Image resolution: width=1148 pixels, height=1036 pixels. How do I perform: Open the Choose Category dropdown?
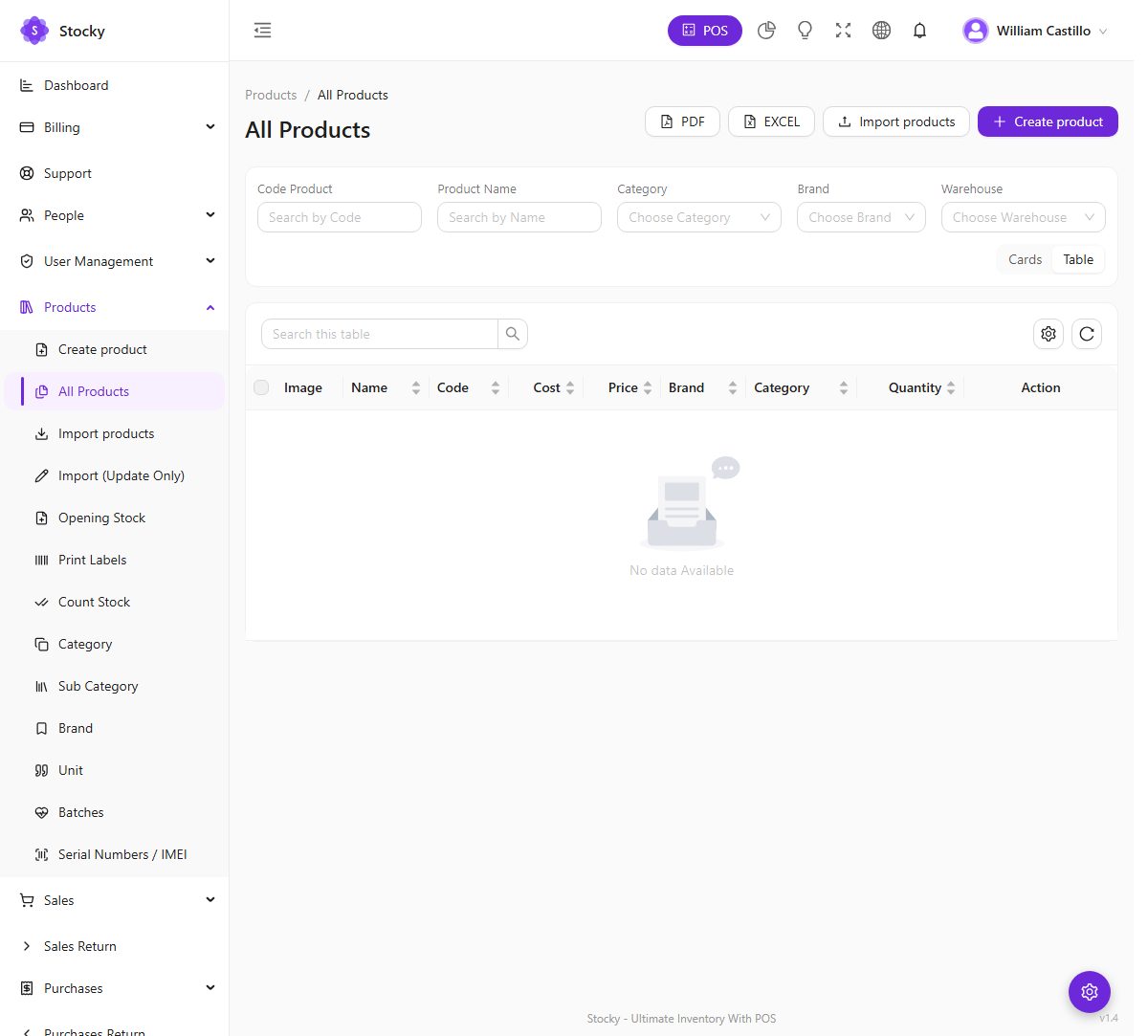[x=699, y=217]
